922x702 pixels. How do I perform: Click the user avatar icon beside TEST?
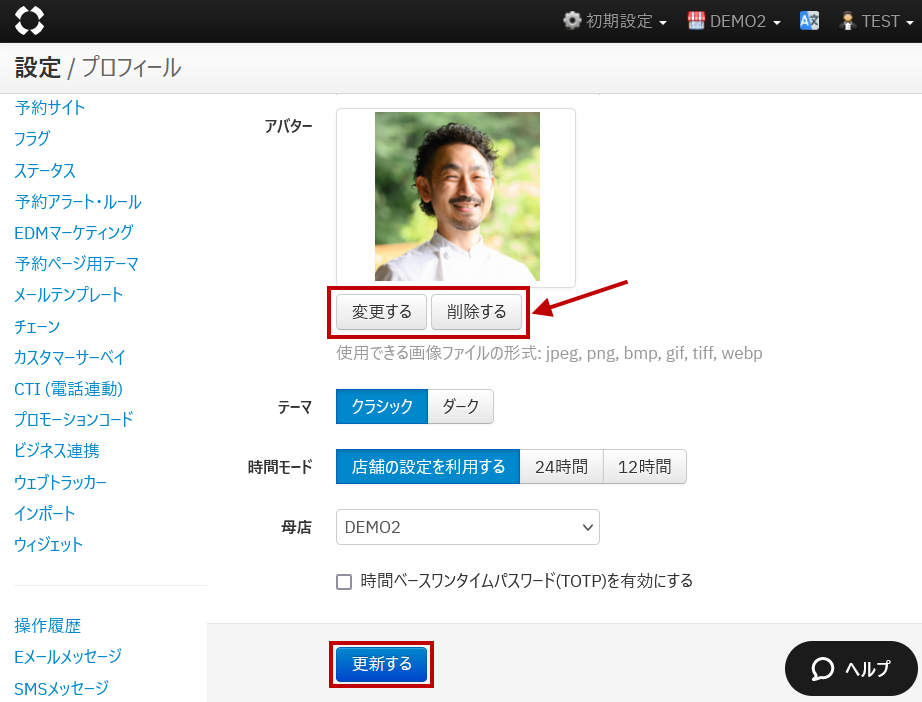click(x=847, y=21)
